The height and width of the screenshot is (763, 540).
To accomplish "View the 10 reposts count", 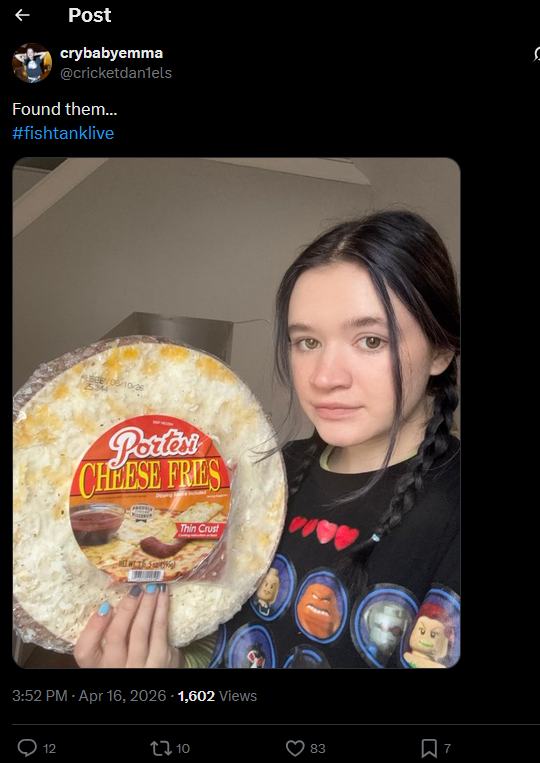I will (x=182, y=748).
